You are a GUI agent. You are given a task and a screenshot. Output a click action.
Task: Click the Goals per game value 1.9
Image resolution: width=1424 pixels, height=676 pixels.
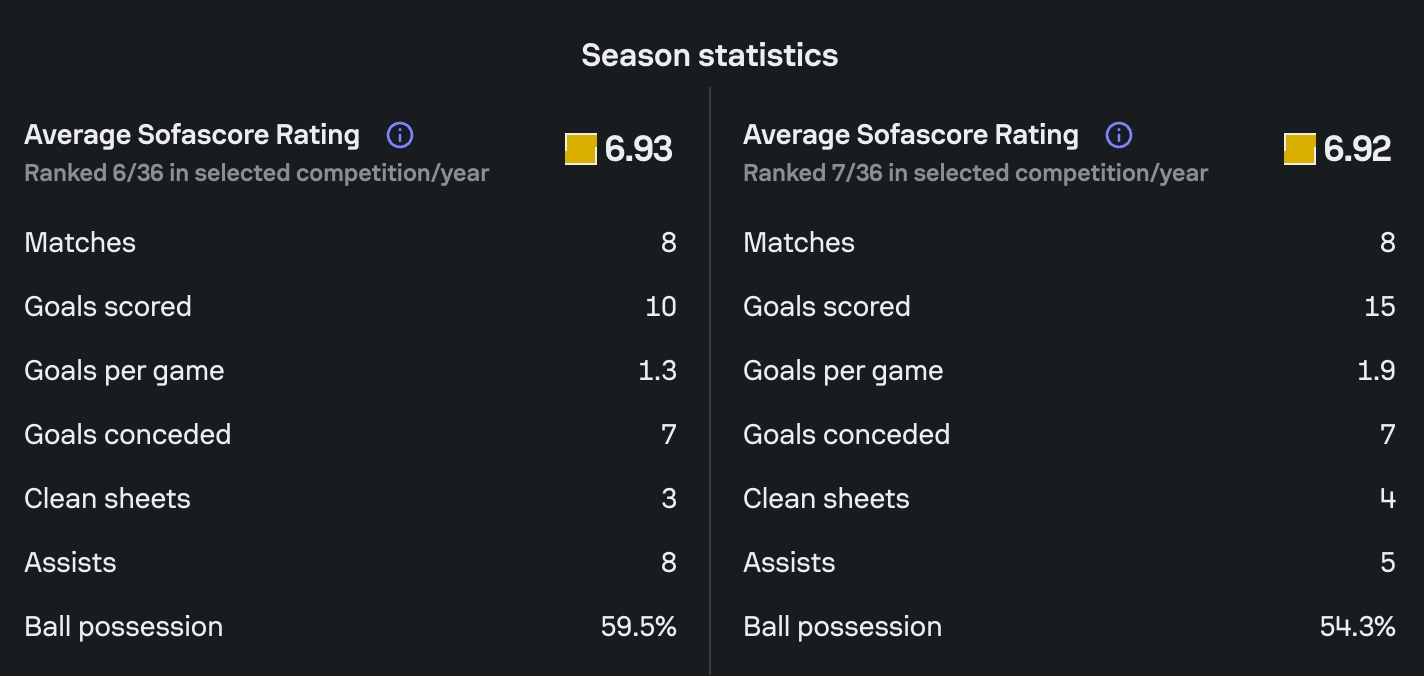[1377, 370]
